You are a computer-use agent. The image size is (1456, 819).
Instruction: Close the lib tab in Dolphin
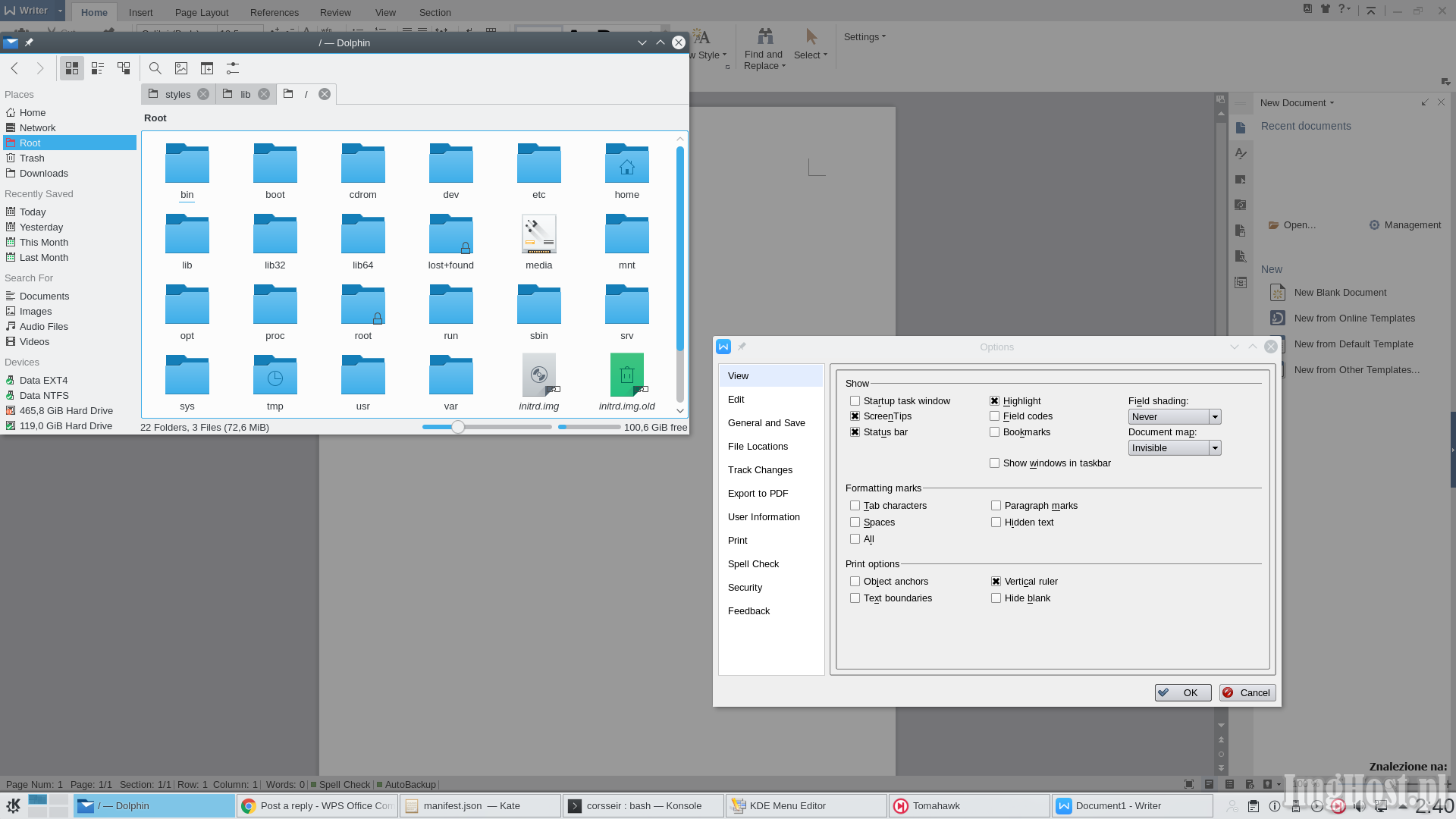click(264, 94)
